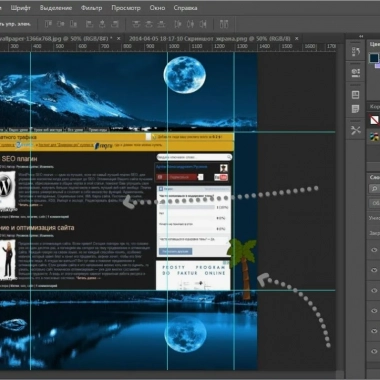Close the Скриншот экрана.png document tab
The image size is (380, 380).
click(297, 38)
